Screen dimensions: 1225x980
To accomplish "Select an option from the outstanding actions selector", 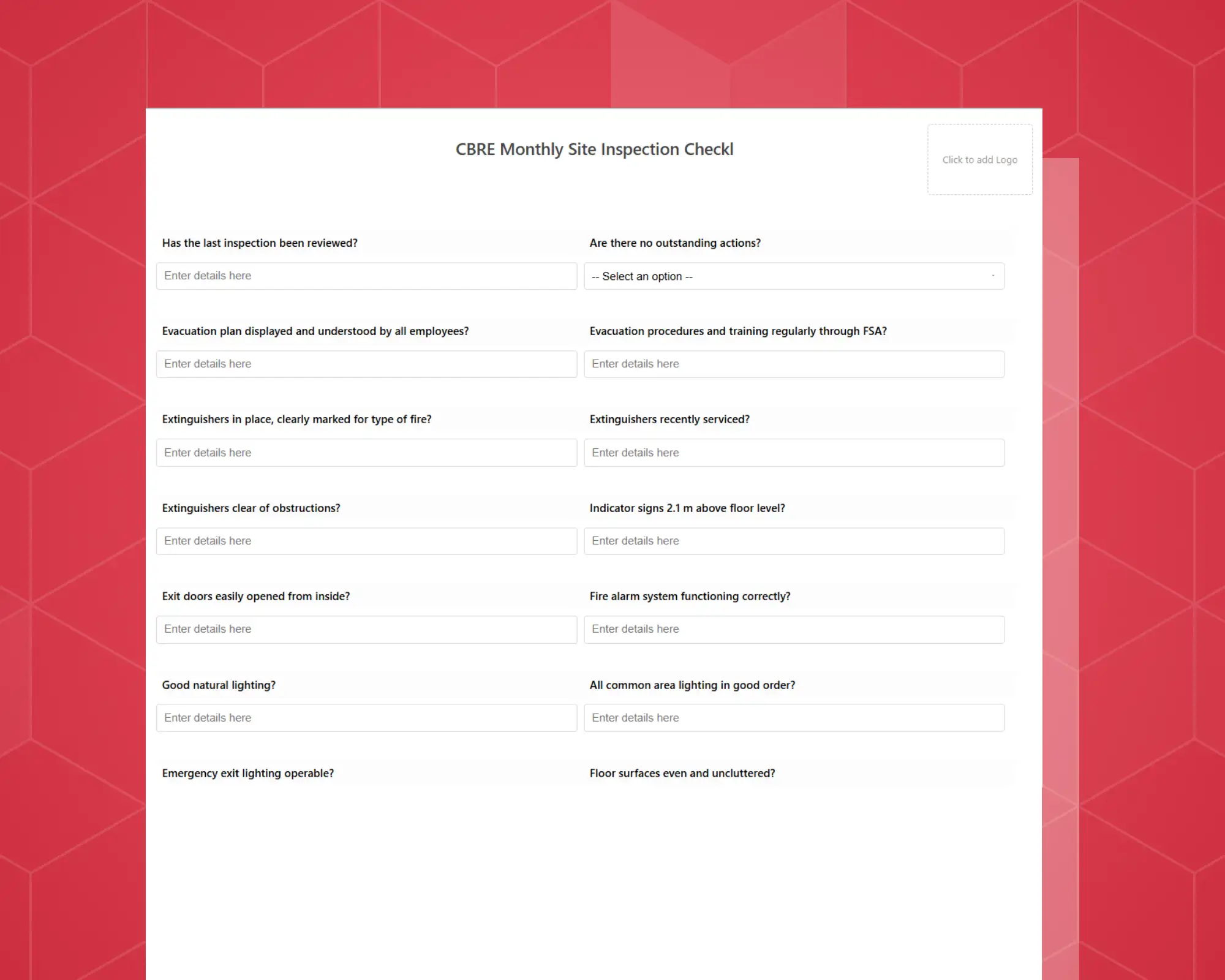I will (794, 276).
